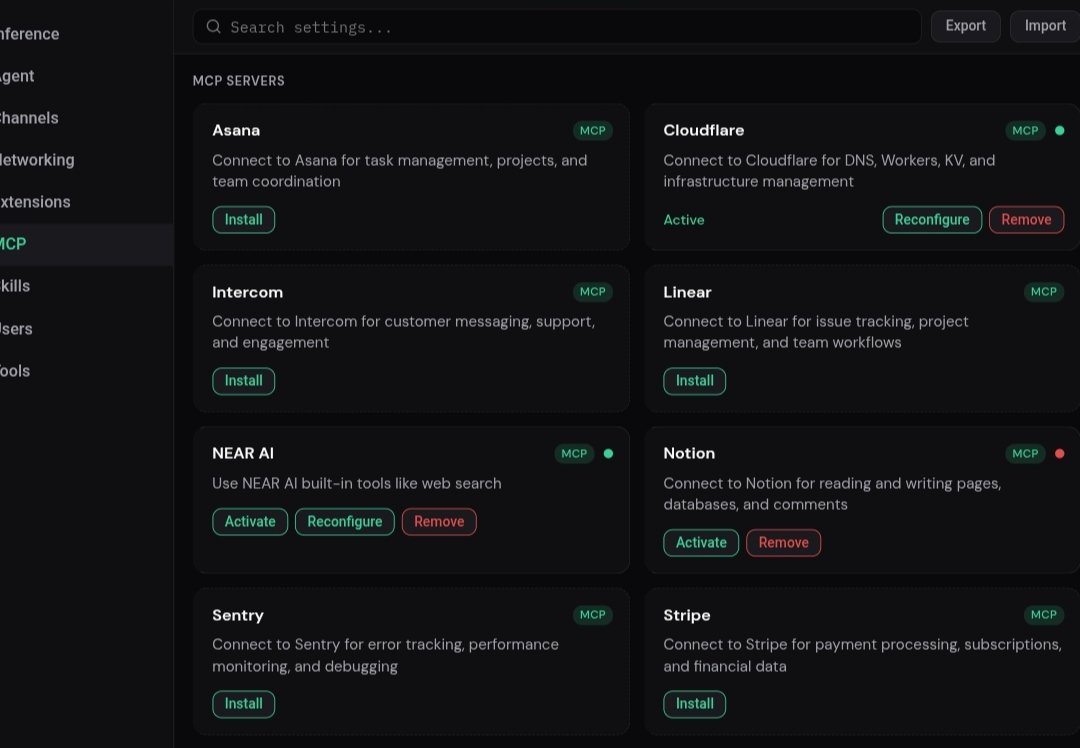Click the MCP badge on Cloudflare card
Image resolution: width=1080 pixels, height=748 pixels.
(x=1025, y=130)
